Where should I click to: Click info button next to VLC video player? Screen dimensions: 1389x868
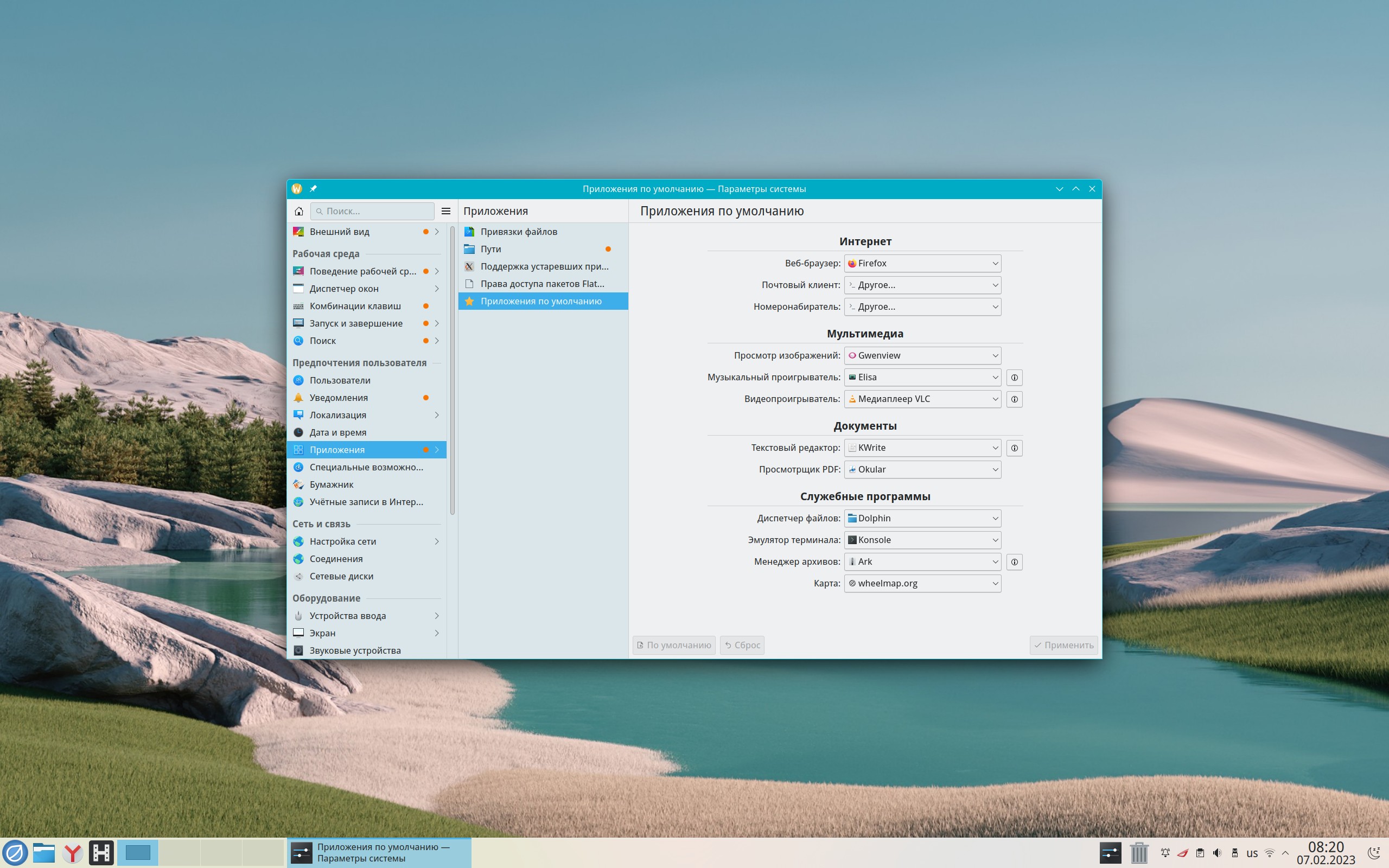coord(1014,399)
